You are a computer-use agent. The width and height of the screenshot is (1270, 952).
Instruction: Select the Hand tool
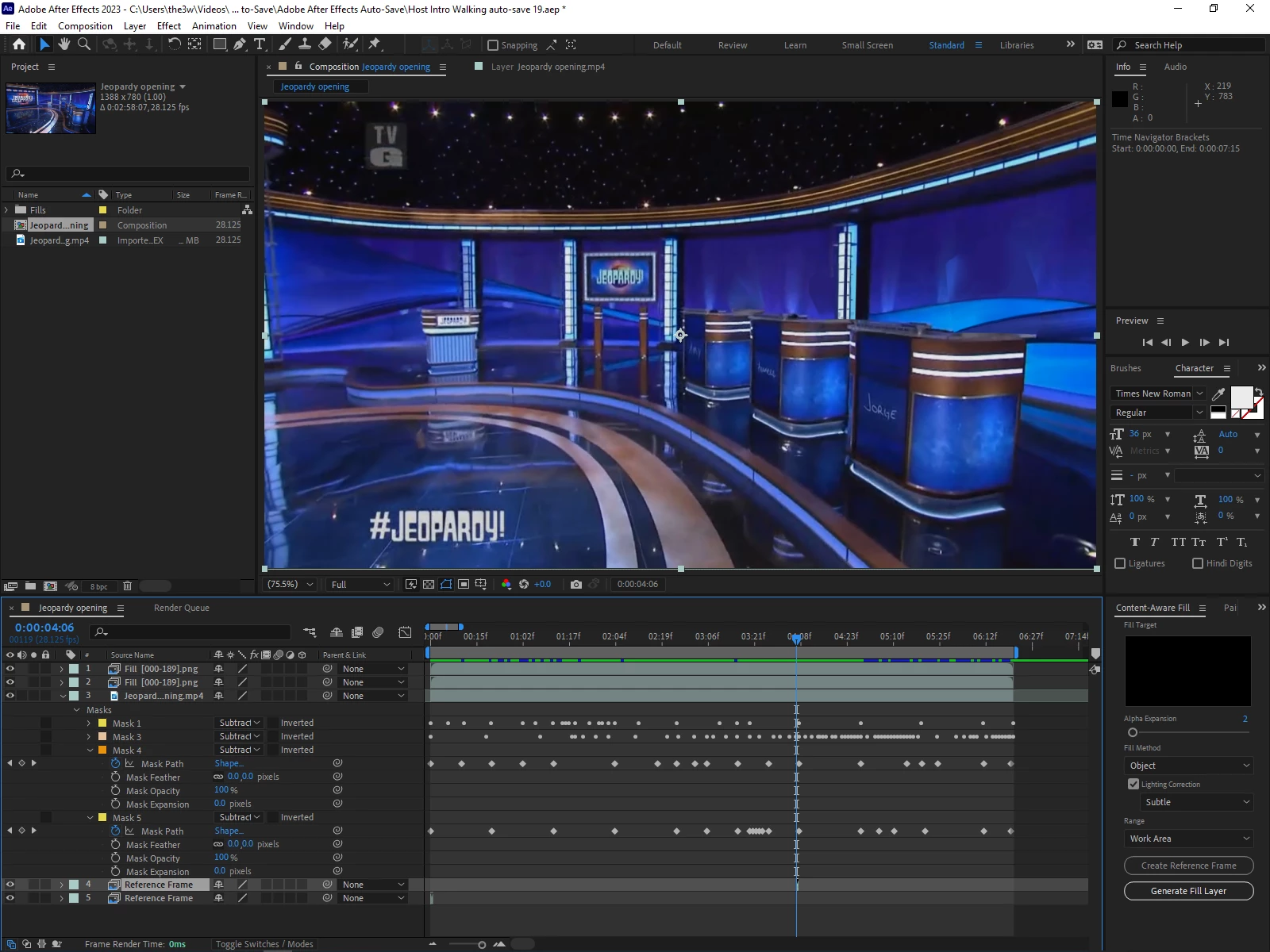pos(64,44)
